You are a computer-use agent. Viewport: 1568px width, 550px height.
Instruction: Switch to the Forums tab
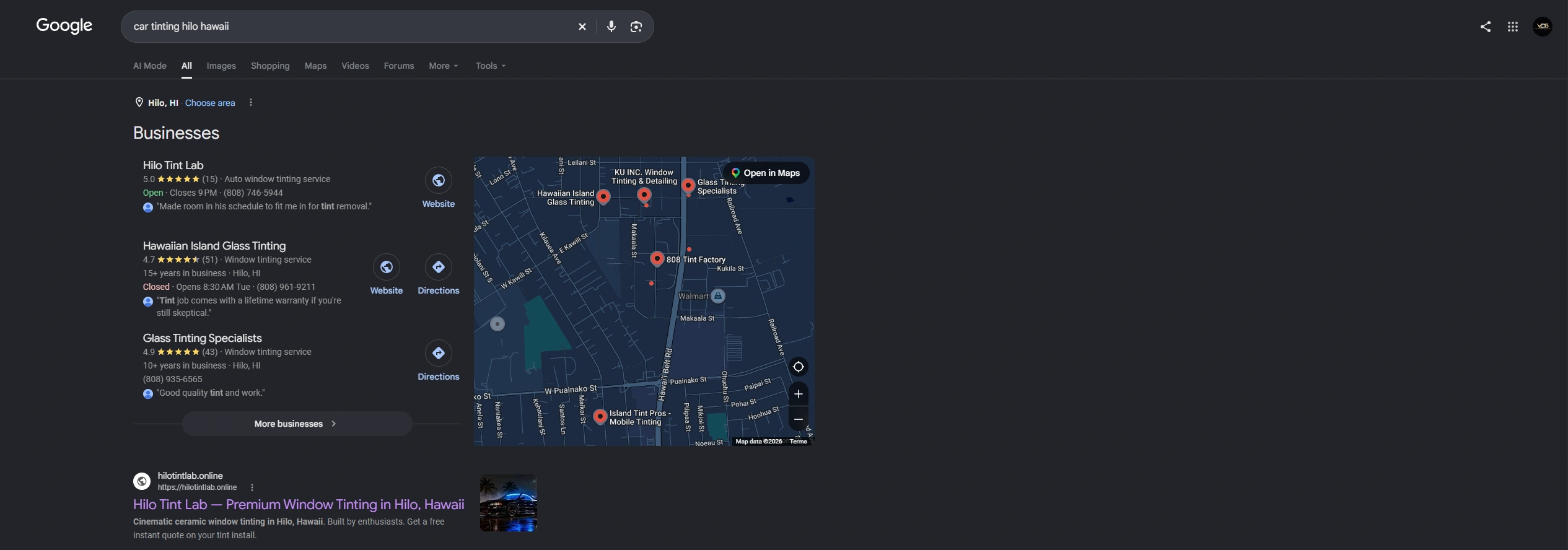(x=399, y=66)
